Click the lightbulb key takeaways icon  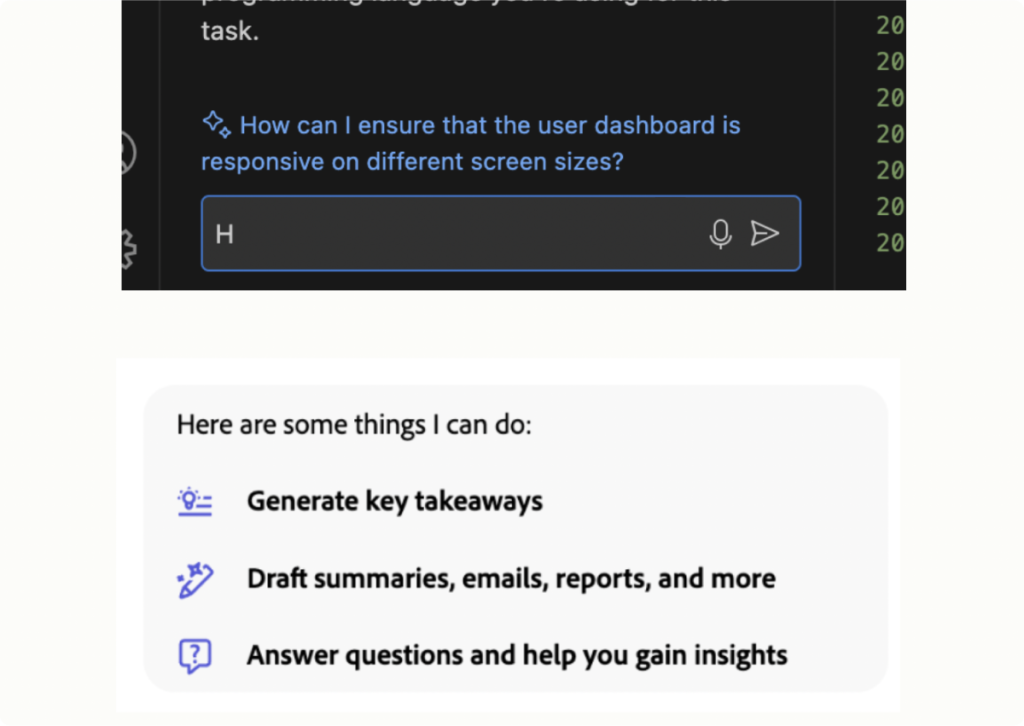tap(195, 502)
